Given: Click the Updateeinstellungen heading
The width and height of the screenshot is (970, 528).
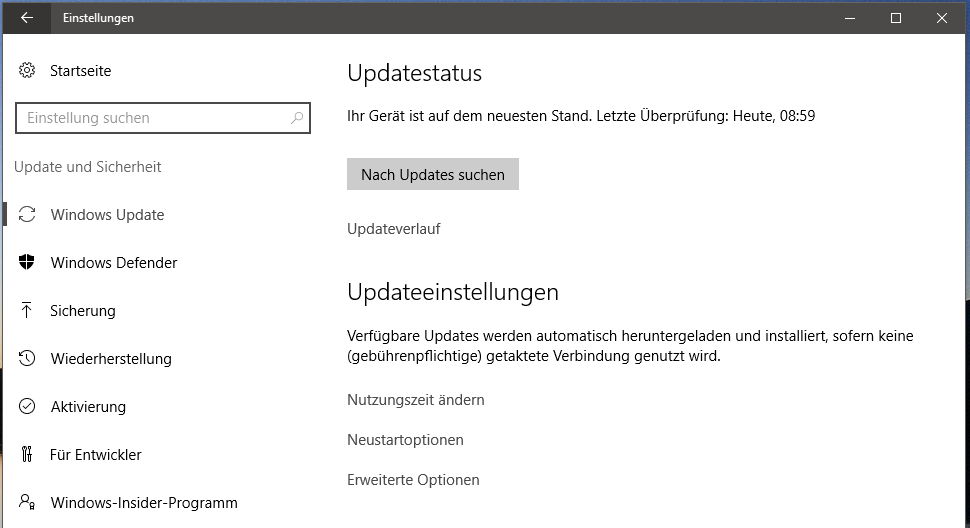Looking at the screenshot, I should click(x=453, y=292).
